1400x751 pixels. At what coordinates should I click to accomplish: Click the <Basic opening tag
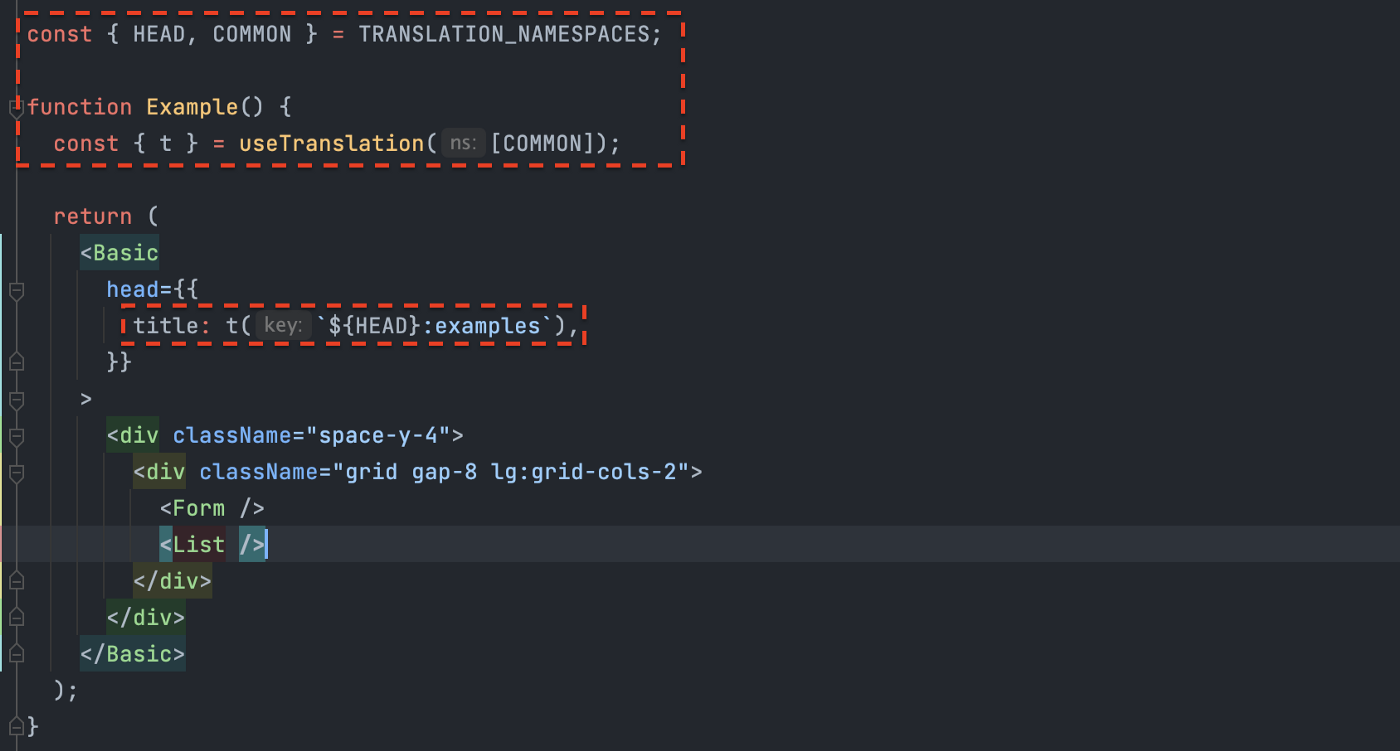118,252
